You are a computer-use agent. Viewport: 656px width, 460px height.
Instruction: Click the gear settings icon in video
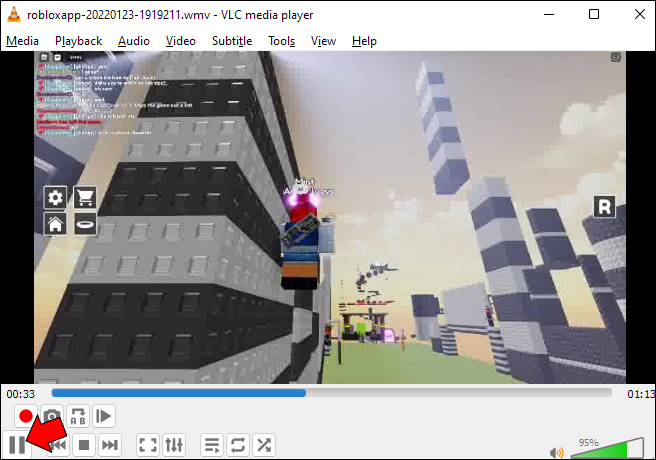click(55, 197)
